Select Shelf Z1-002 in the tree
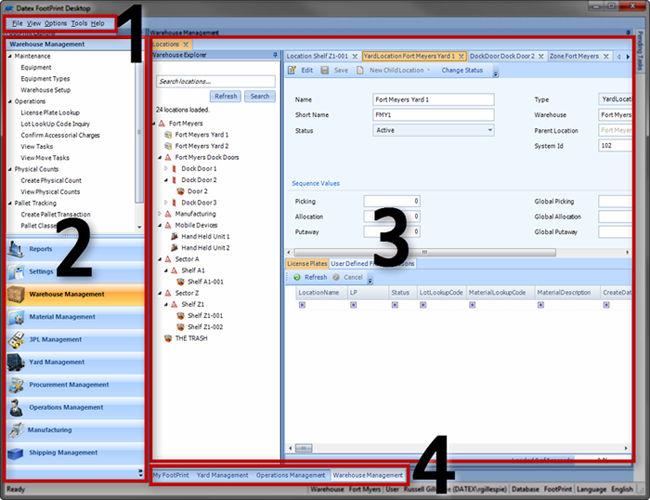650x500 pixels. (205, 327)
